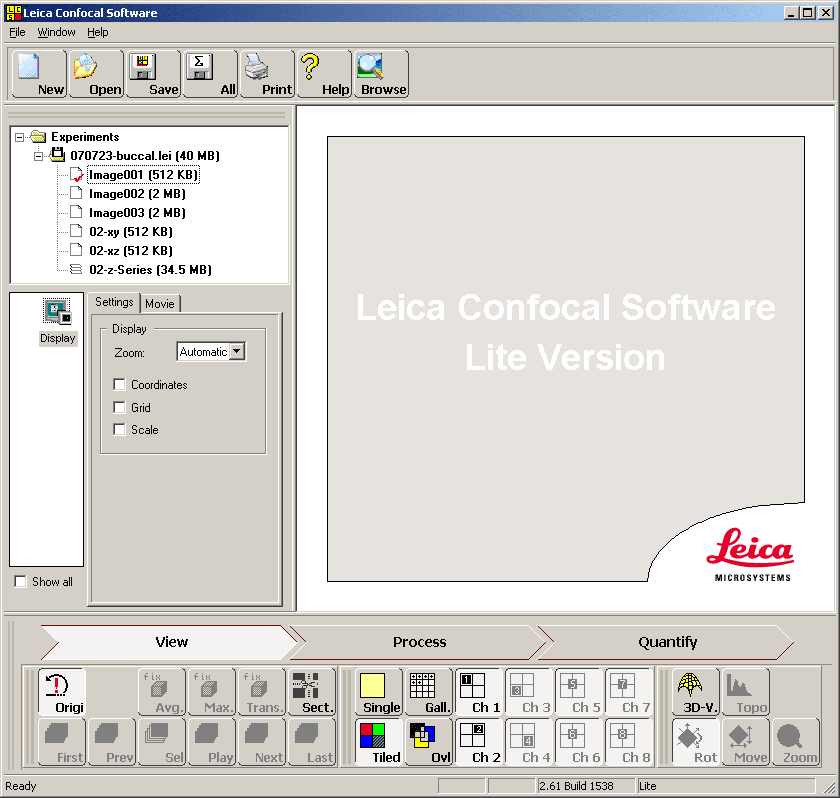Select Image001 (512 KB) in the tree

click(143, 175)
